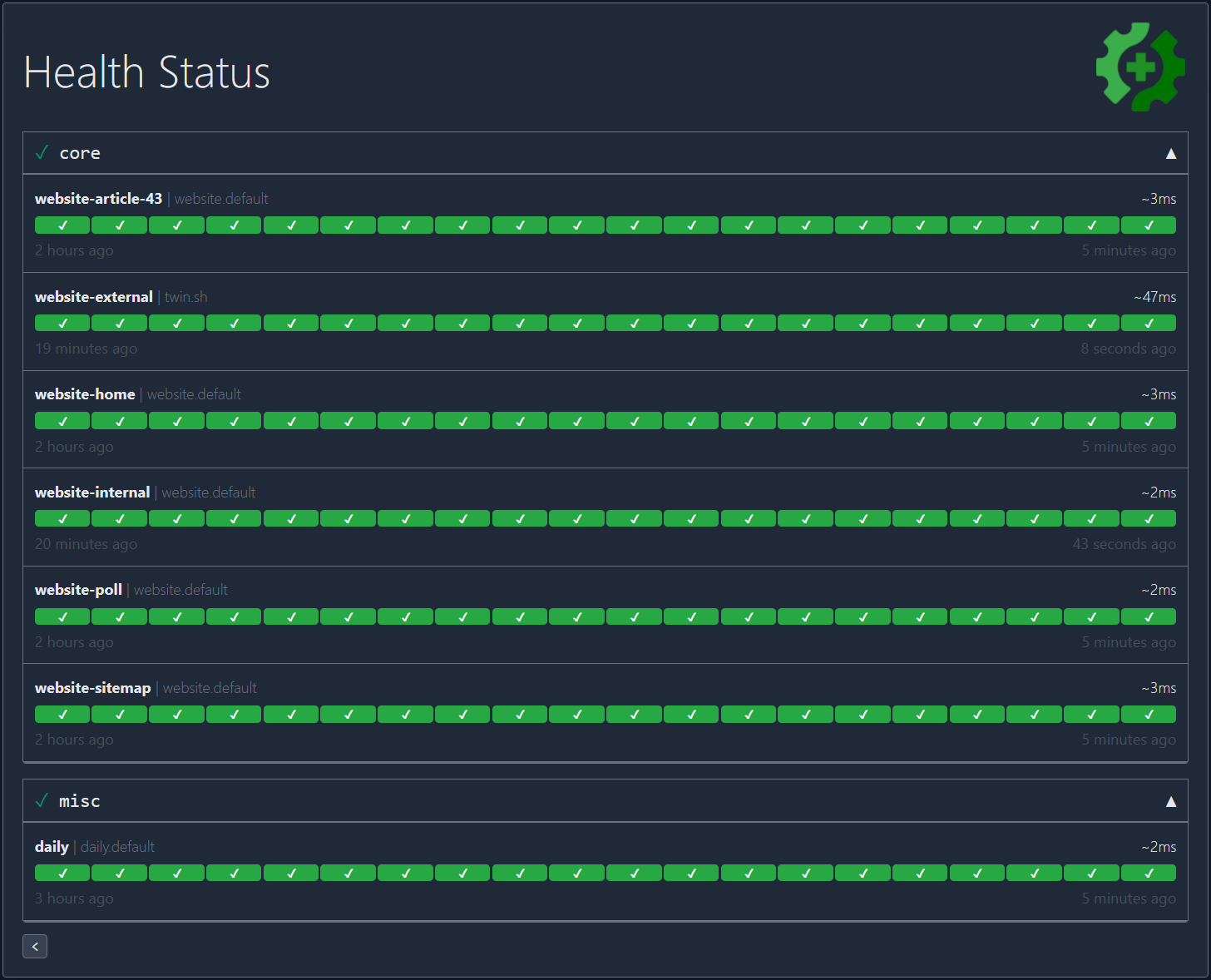Click the checkmark icon next to misc

[42, 799]
